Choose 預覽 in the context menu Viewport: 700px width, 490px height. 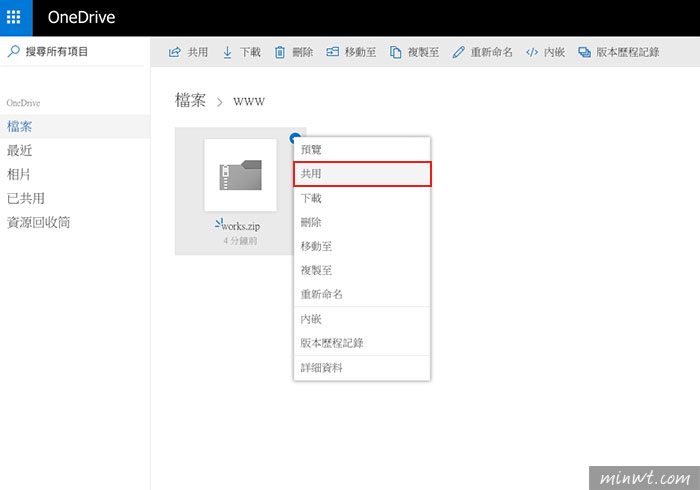362,149
